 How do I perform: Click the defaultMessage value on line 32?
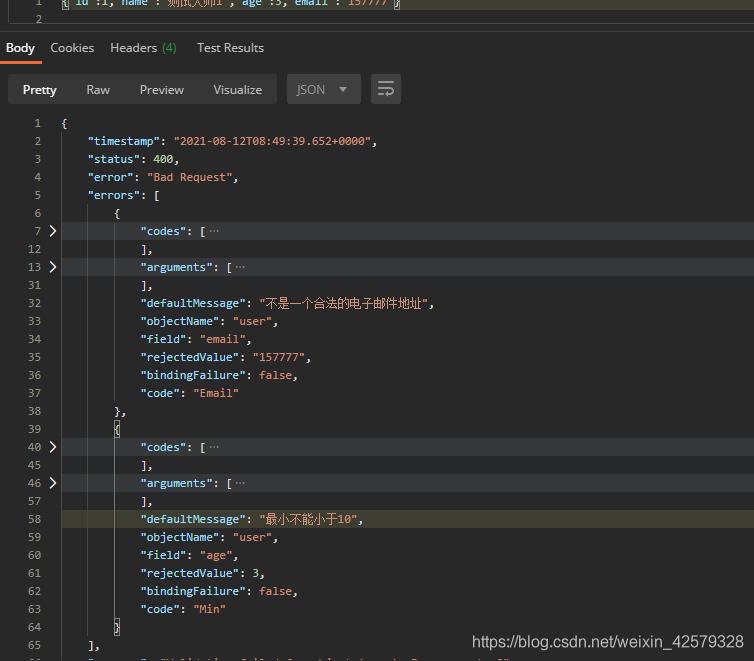click(x=344, y=303)
